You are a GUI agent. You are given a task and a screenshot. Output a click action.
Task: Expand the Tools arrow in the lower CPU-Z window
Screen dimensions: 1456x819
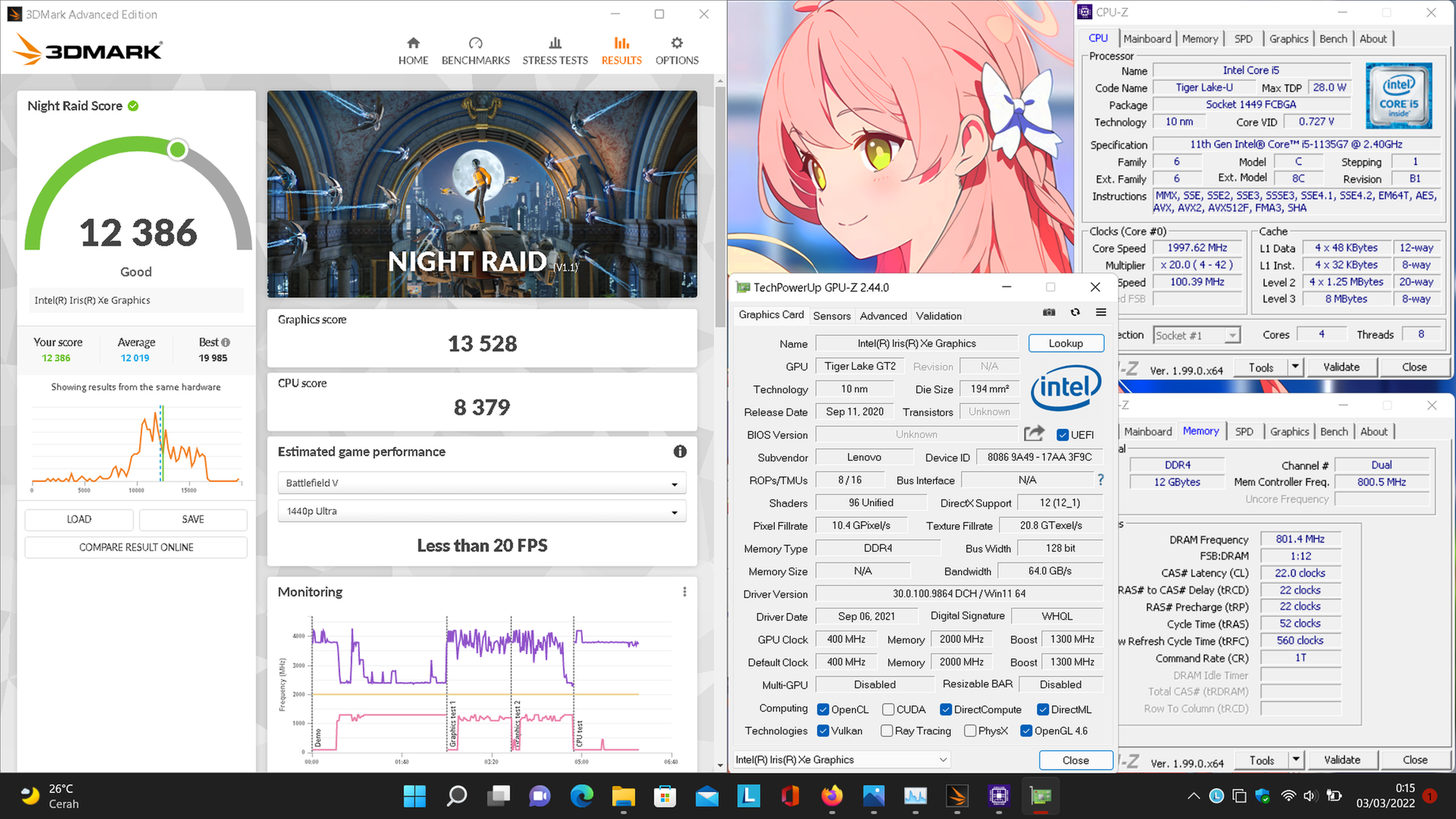[x=1296, y=760]
